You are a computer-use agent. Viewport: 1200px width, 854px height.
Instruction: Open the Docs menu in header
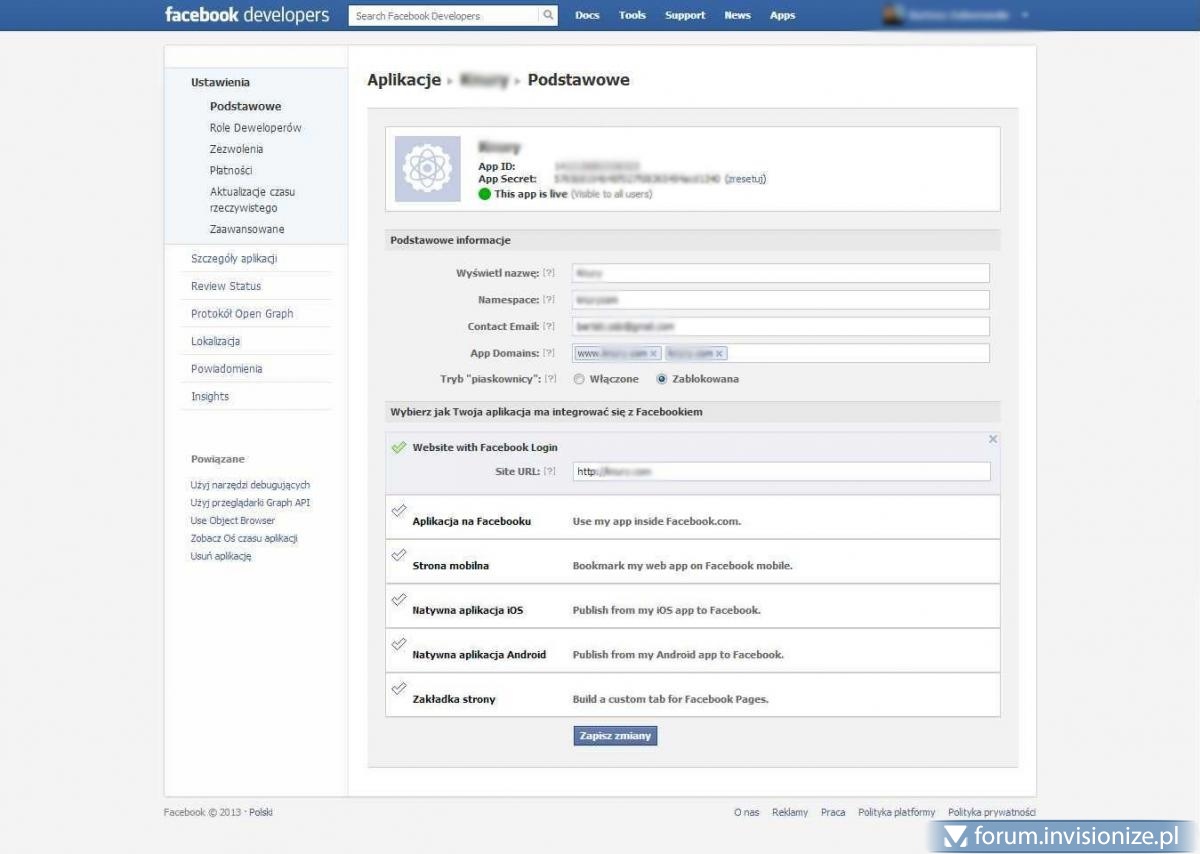[x=587, y=16]
